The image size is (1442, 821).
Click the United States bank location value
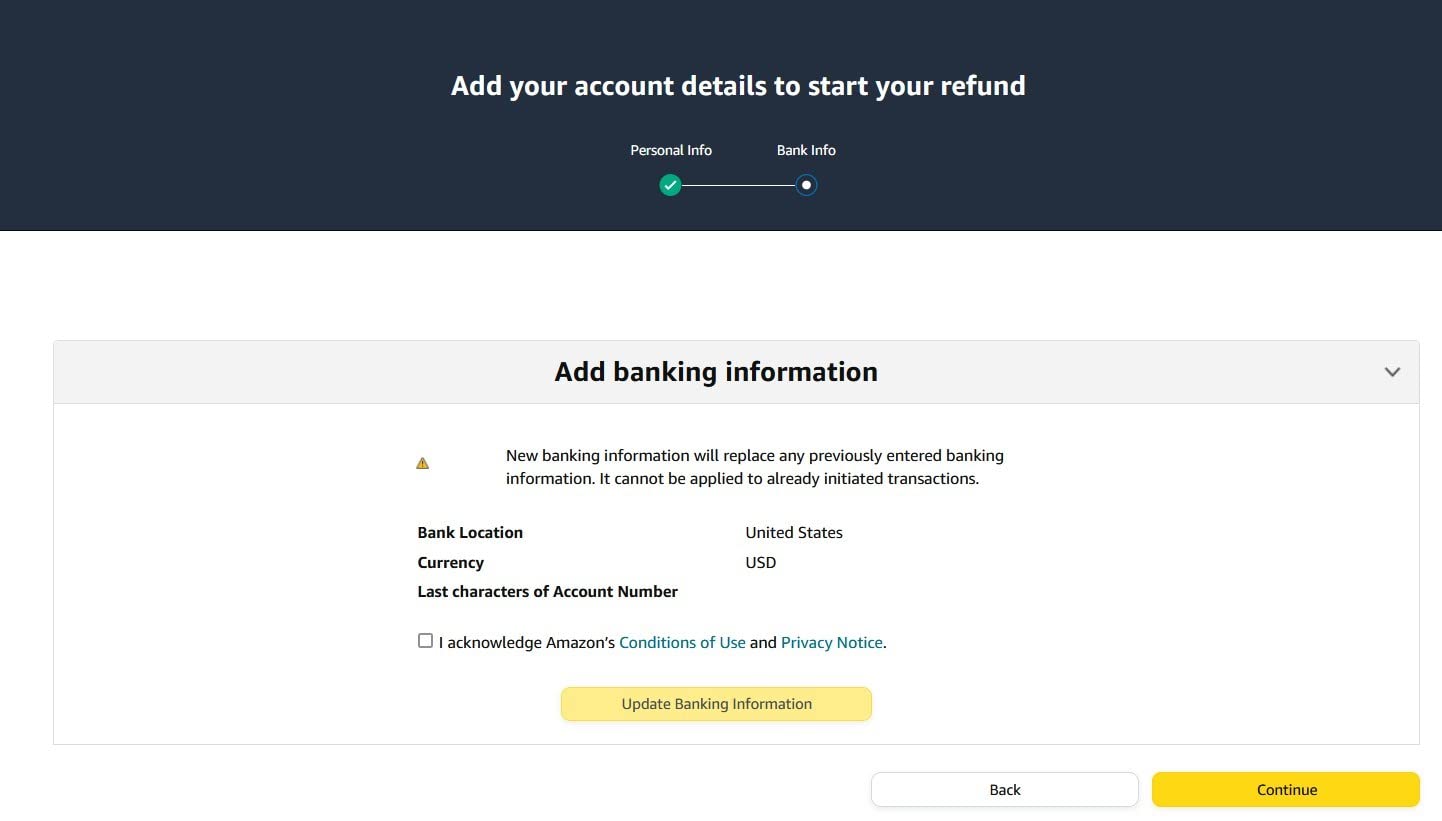(794, 533)
